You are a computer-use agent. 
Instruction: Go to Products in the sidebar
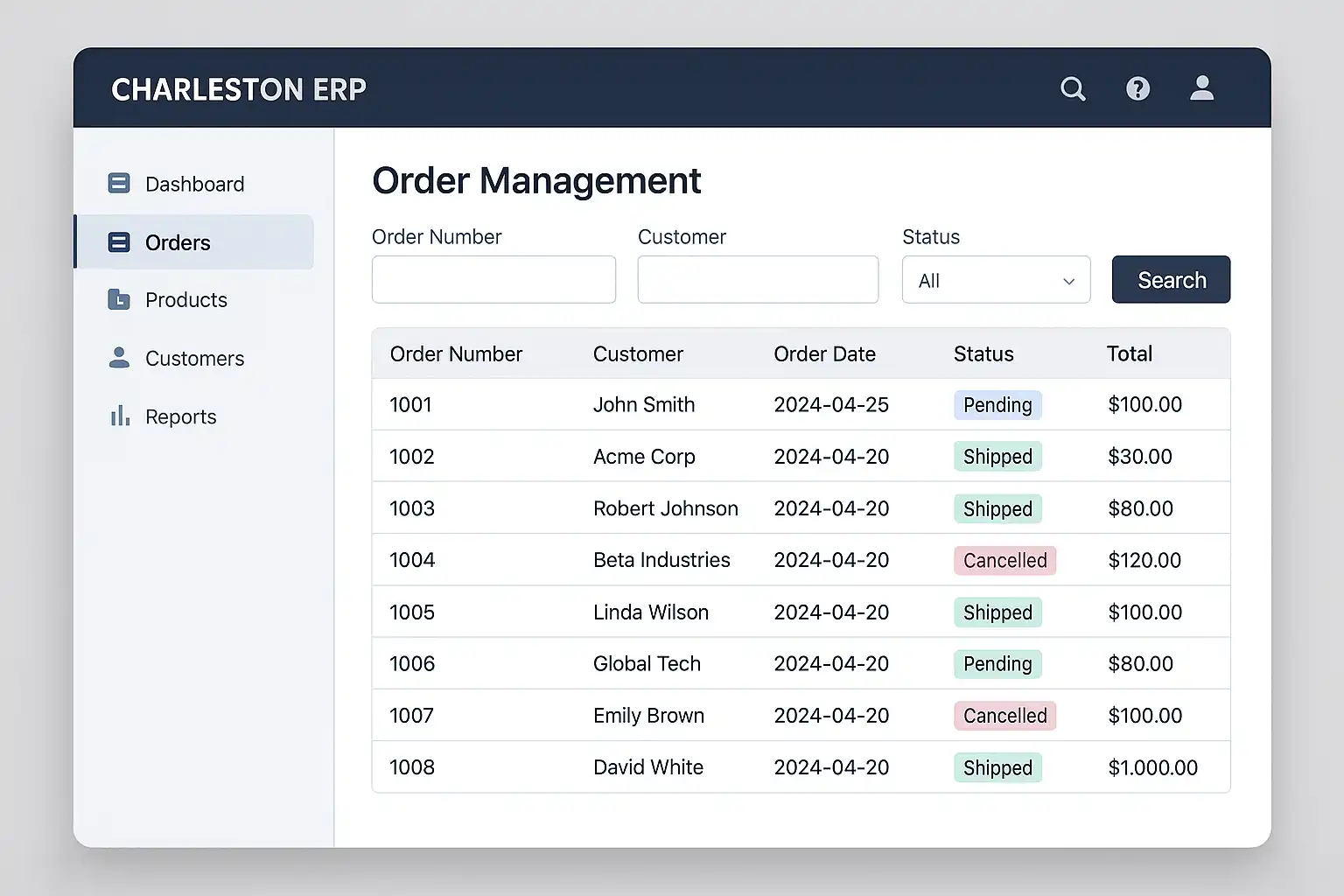tap(185, 300)
